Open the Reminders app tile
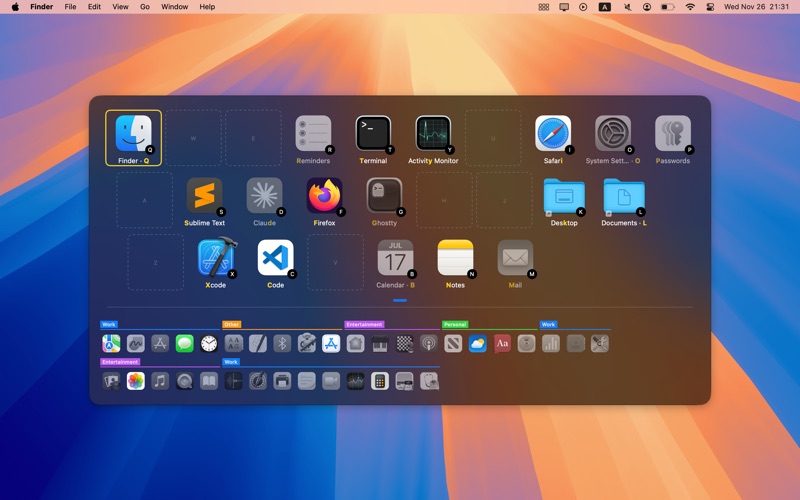Image resolution: width=800 pixels, height=500 pixels. pos(313,138)
